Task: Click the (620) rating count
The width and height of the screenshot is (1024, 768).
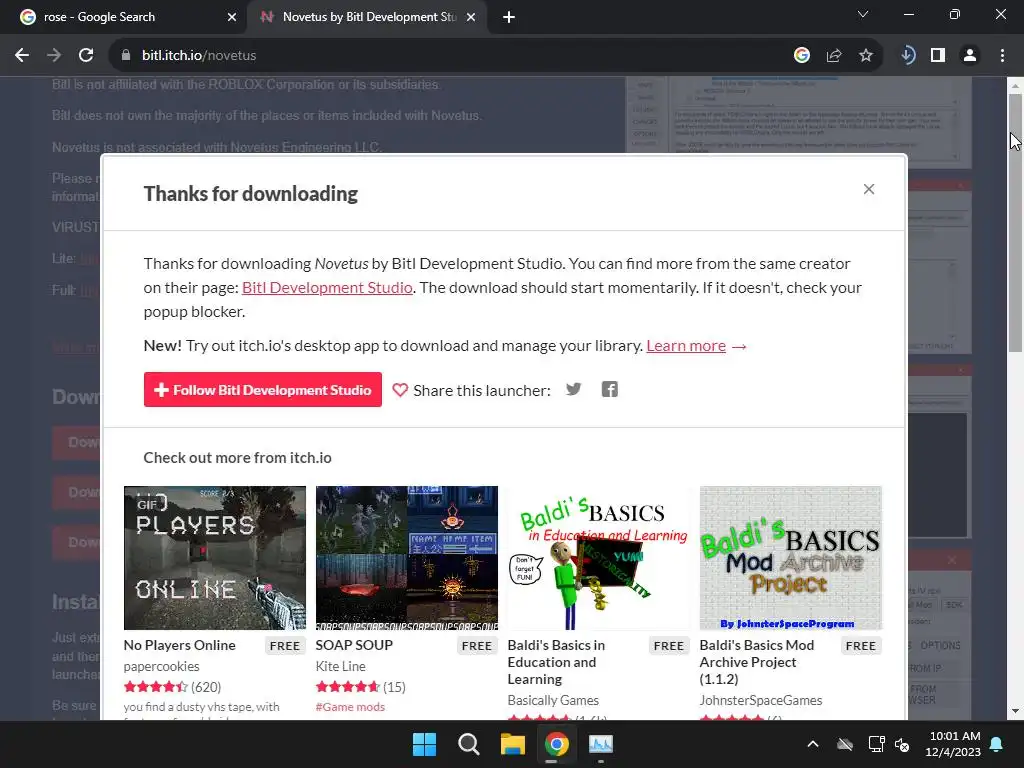Action: point(206,687)
